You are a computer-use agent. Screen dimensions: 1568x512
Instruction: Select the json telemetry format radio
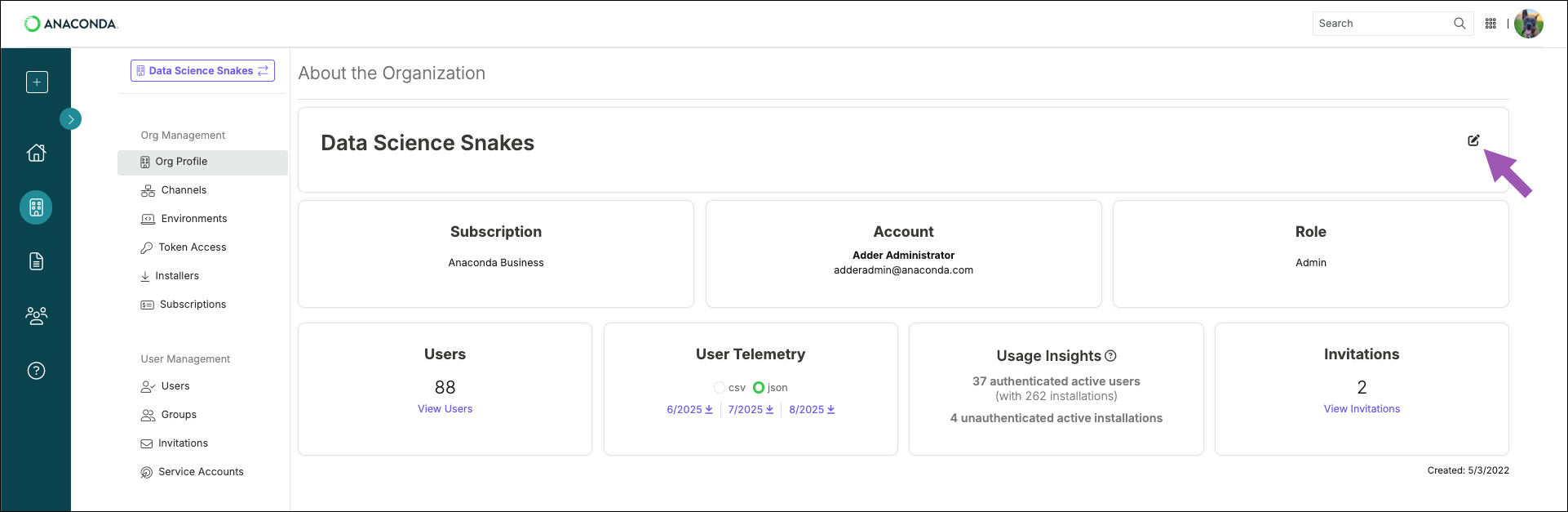click(759, 388)
